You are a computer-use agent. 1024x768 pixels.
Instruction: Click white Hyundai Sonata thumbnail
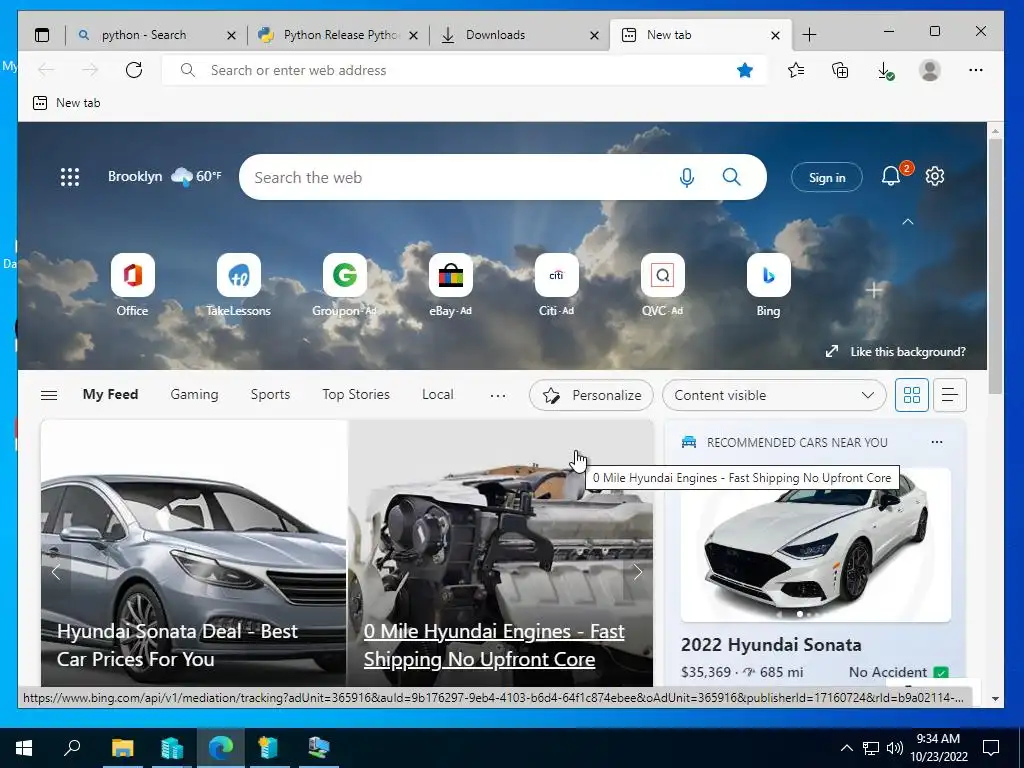[816, 545]
